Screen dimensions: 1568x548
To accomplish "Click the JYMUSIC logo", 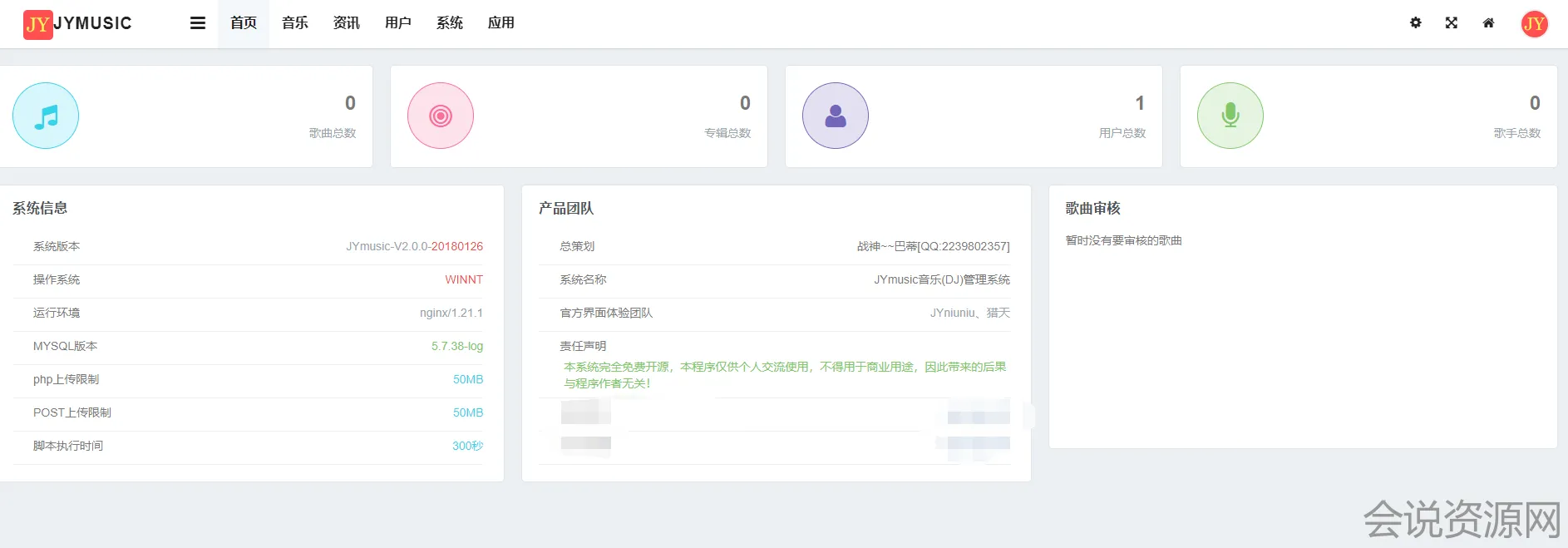I will pos(78,23).
